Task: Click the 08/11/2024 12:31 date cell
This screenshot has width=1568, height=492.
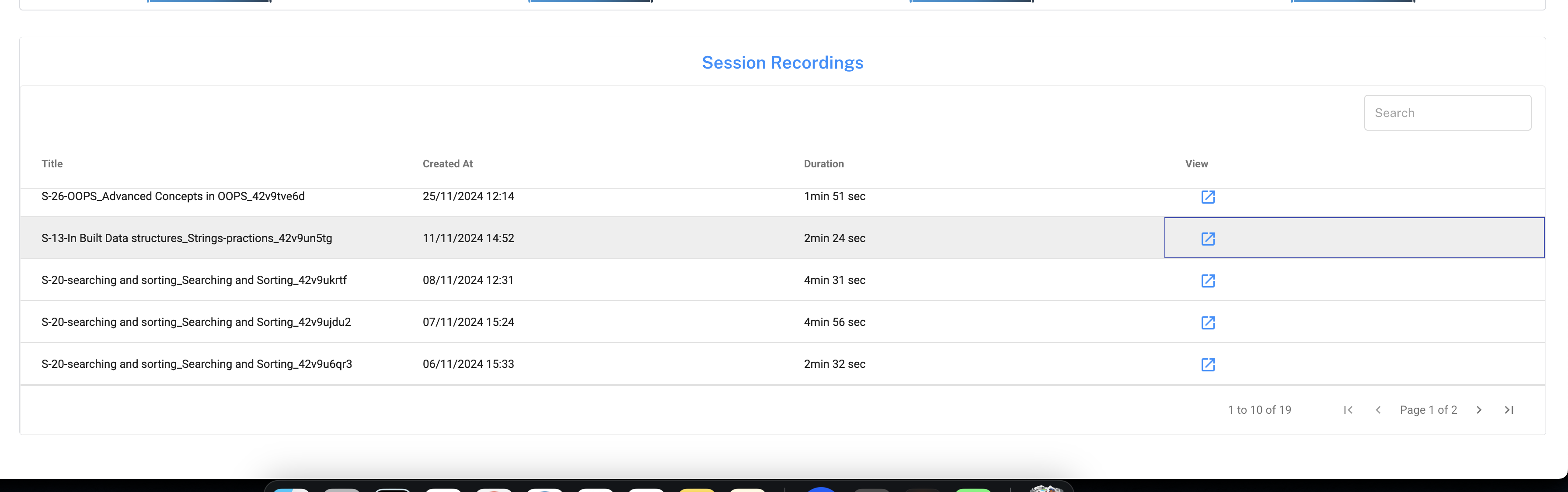Action: tap(468, 281)
